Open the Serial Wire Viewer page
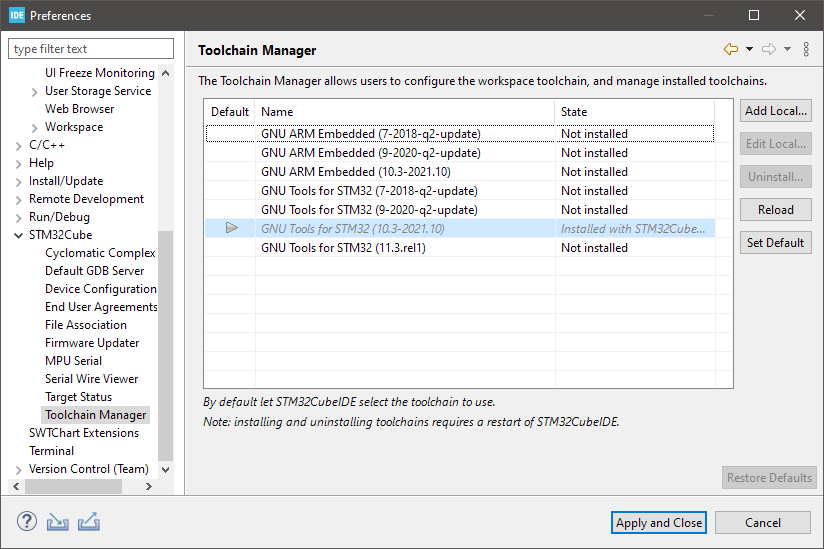The height and width of the screenshot is (549, 824). [x=92, y=379]
